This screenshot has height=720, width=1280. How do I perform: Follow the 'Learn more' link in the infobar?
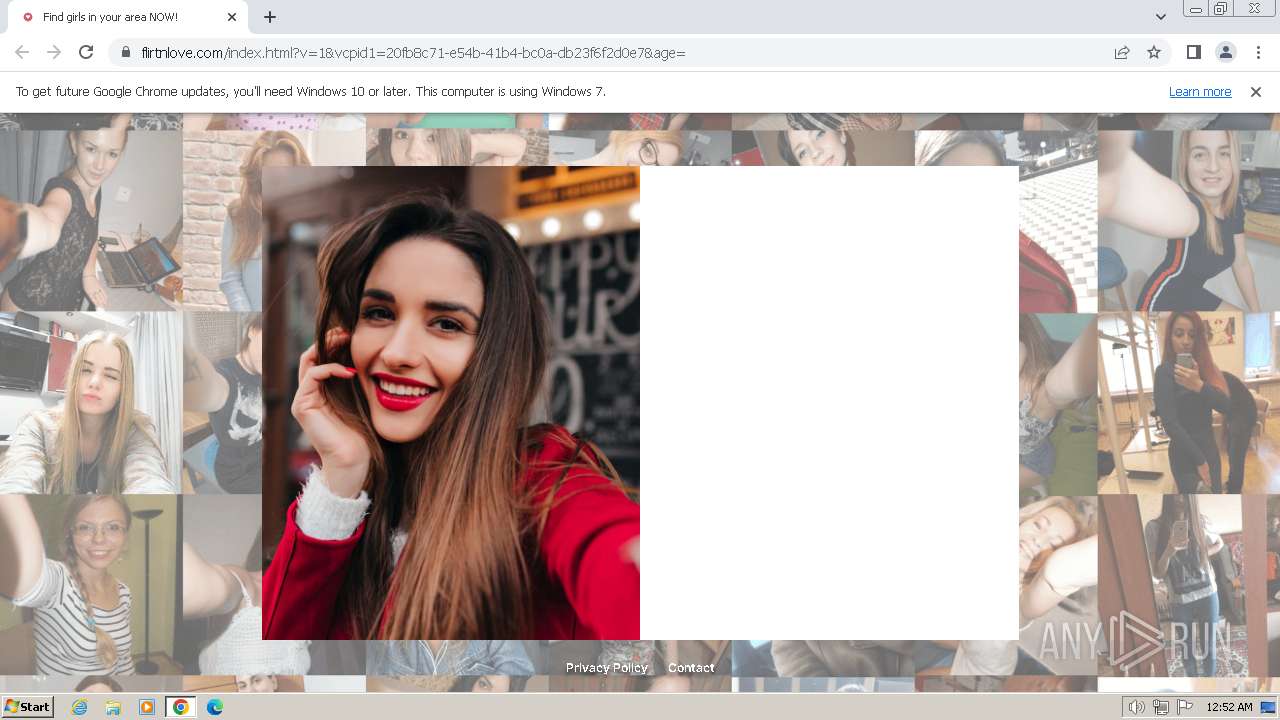point(1200,92)
